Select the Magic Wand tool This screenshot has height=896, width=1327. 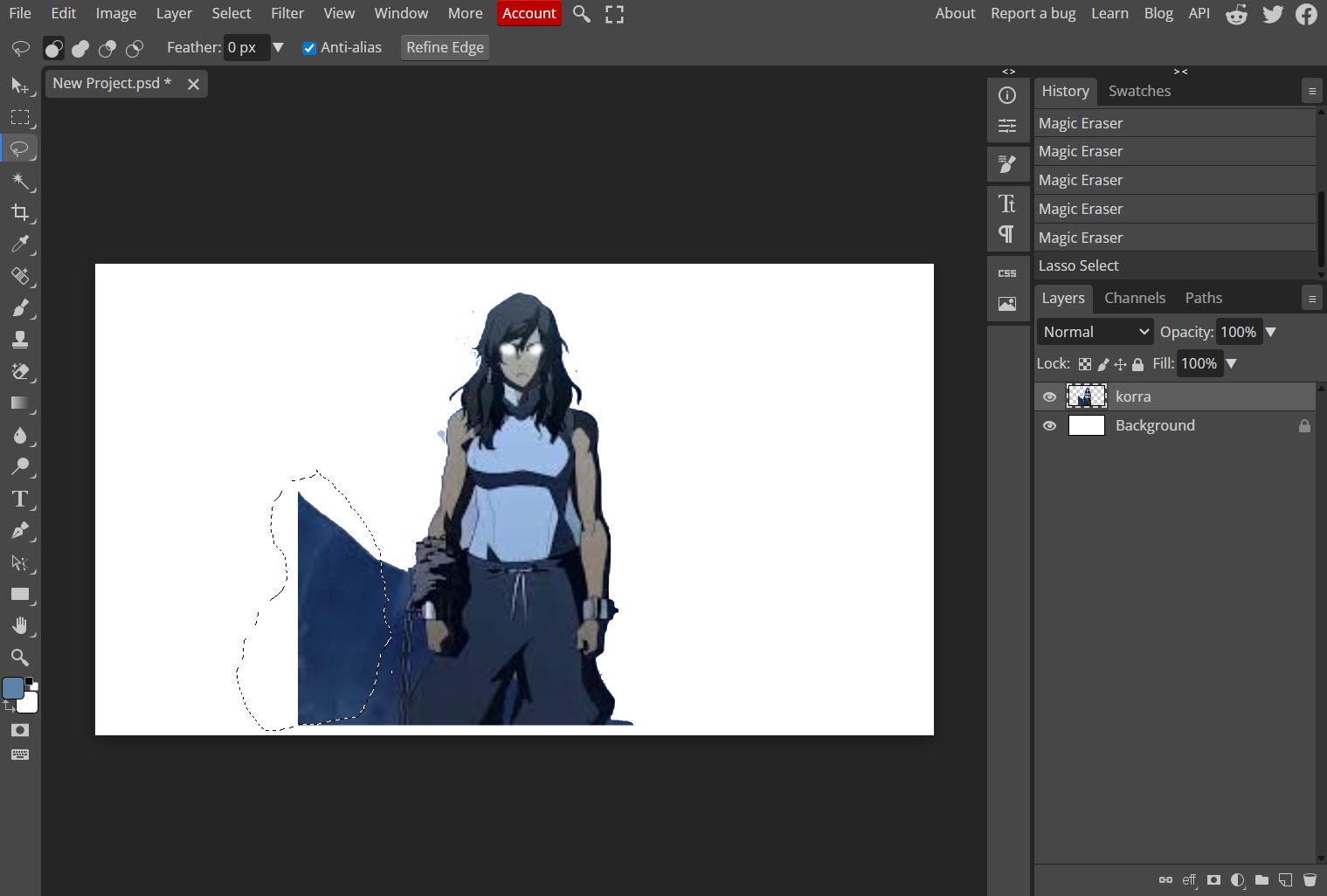tap(20, 181)
